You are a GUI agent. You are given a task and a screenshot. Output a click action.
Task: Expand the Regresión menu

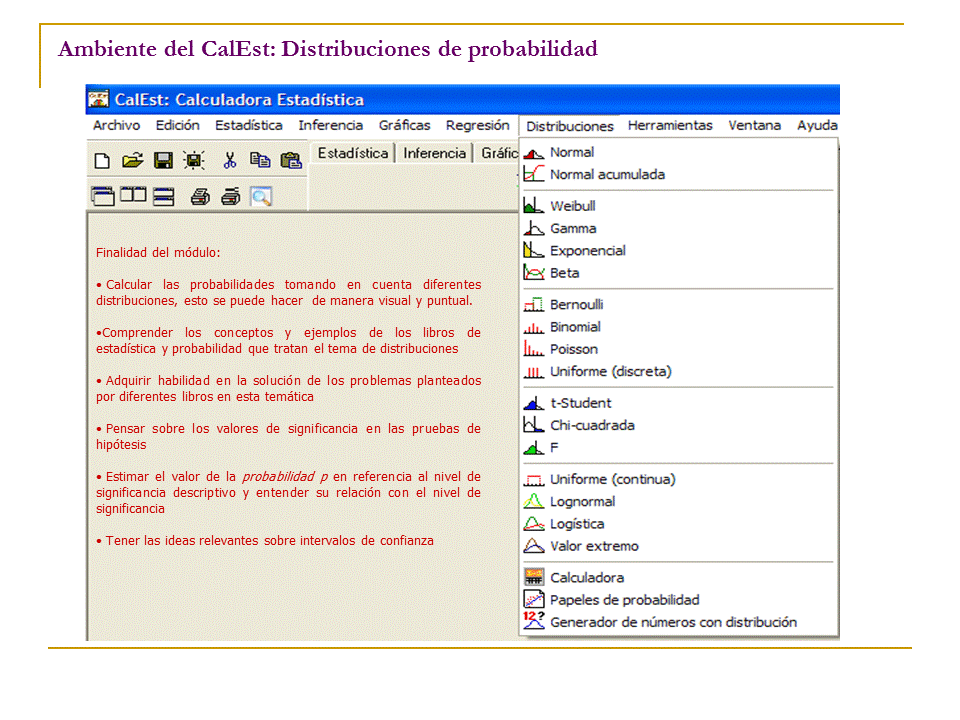(477, 125)
